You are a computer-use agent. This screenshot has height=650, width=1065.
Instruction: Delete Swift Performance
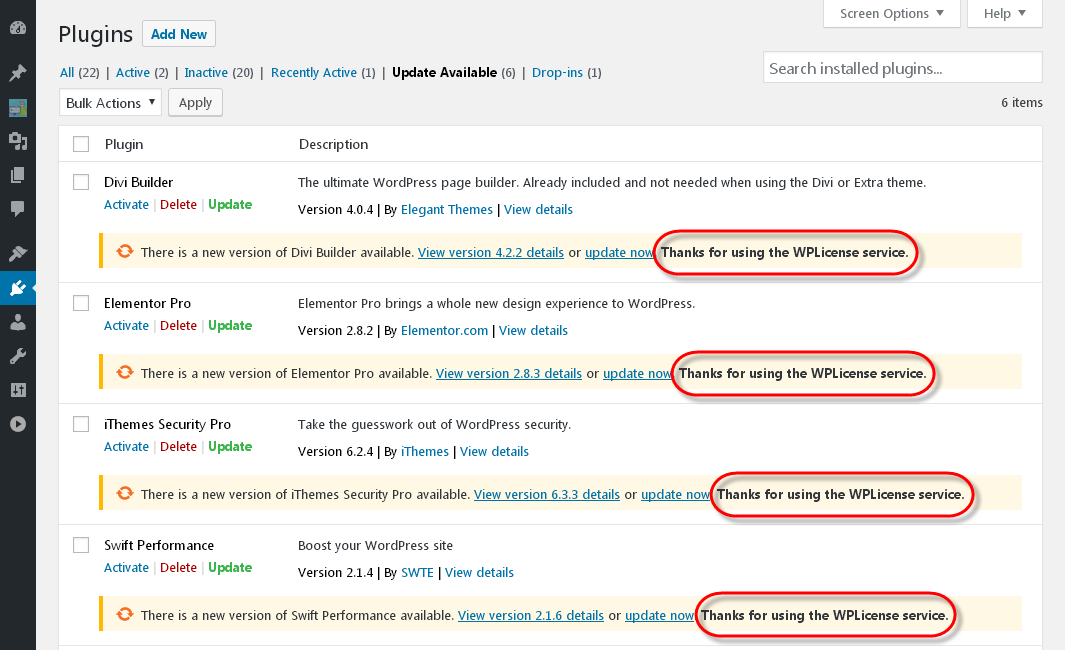(x=179, y=567)
